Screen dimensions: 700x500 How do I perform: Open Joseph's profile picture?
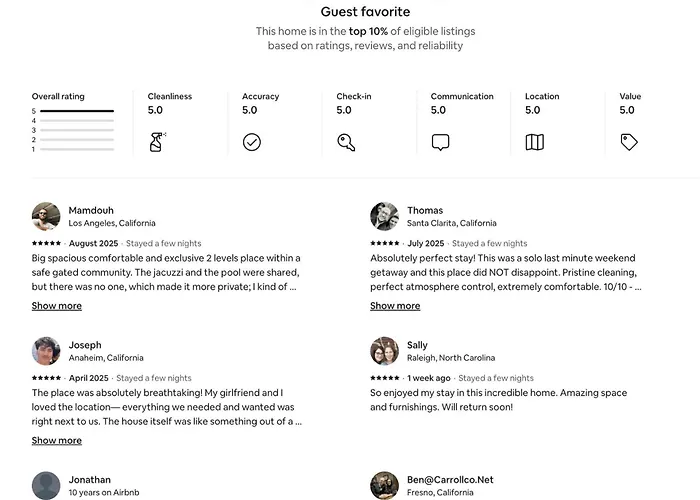pos(46,351)
